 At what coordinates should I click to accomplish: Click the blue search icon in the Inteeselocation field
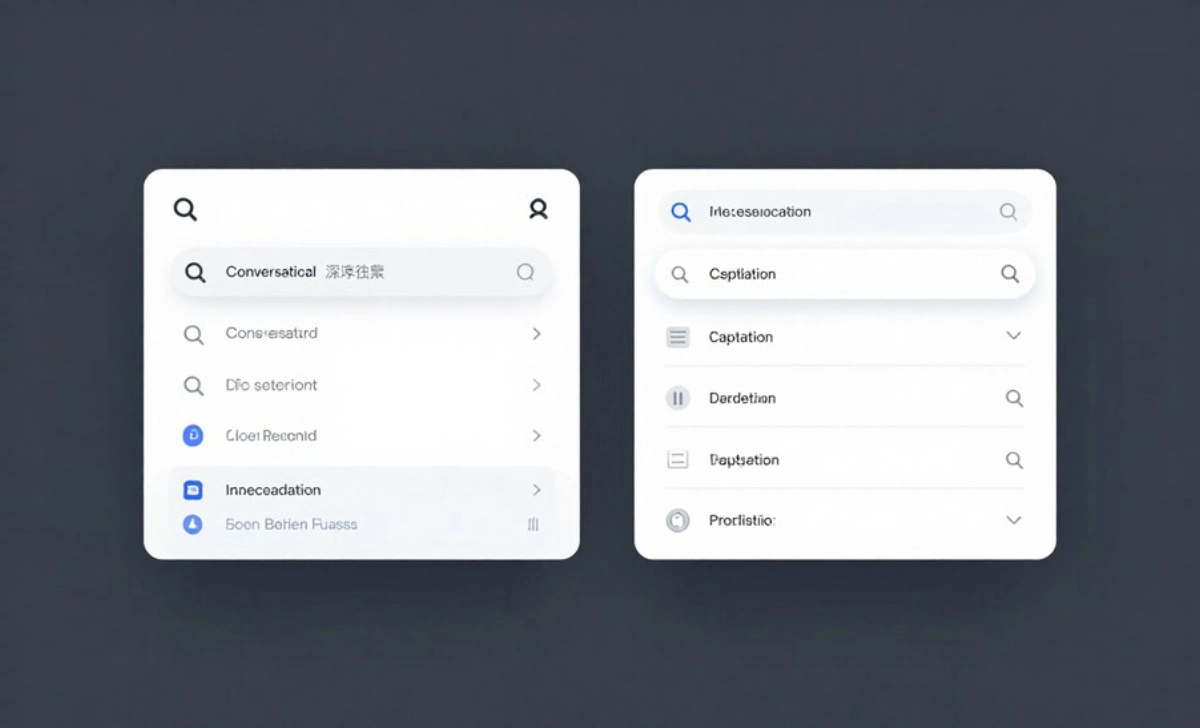(x=681, y=211)
